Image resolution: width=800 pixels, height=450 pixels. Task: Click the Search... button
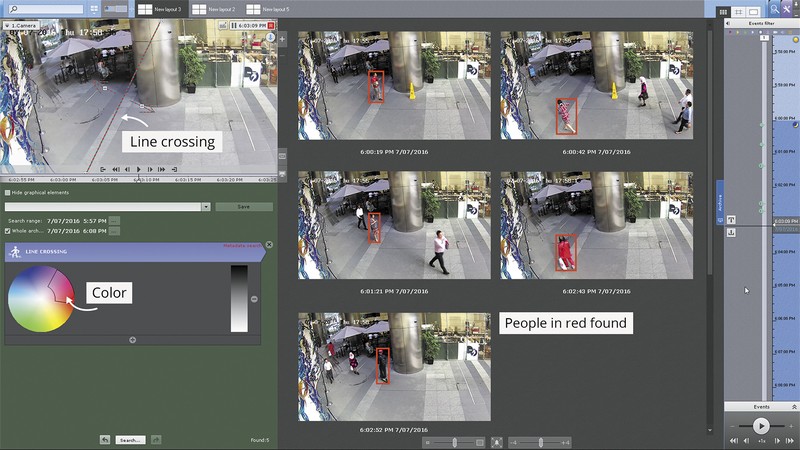(x=130, y=440)
